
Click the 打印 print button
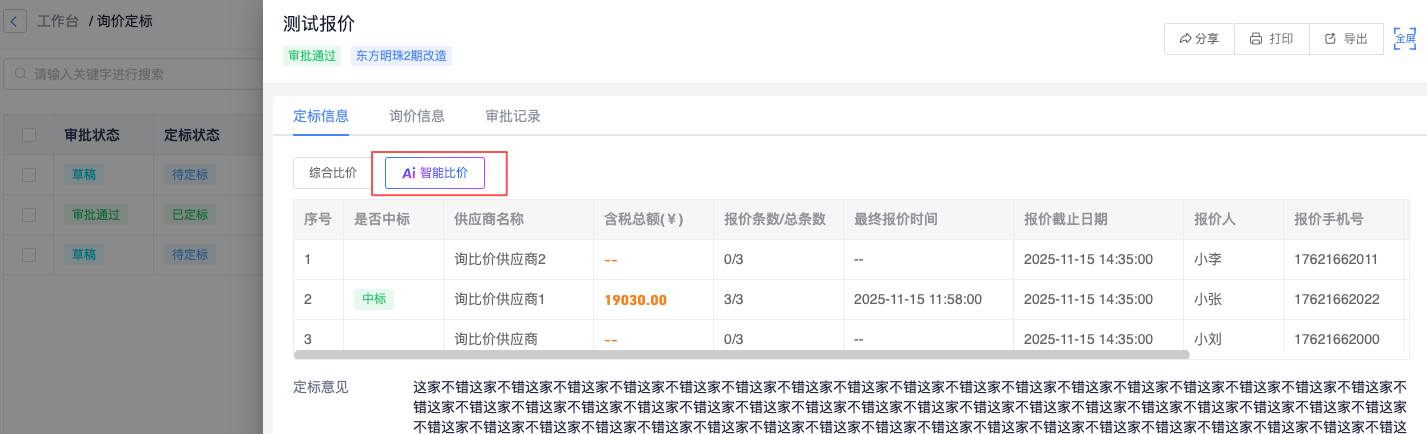(x=1271, y=39)
